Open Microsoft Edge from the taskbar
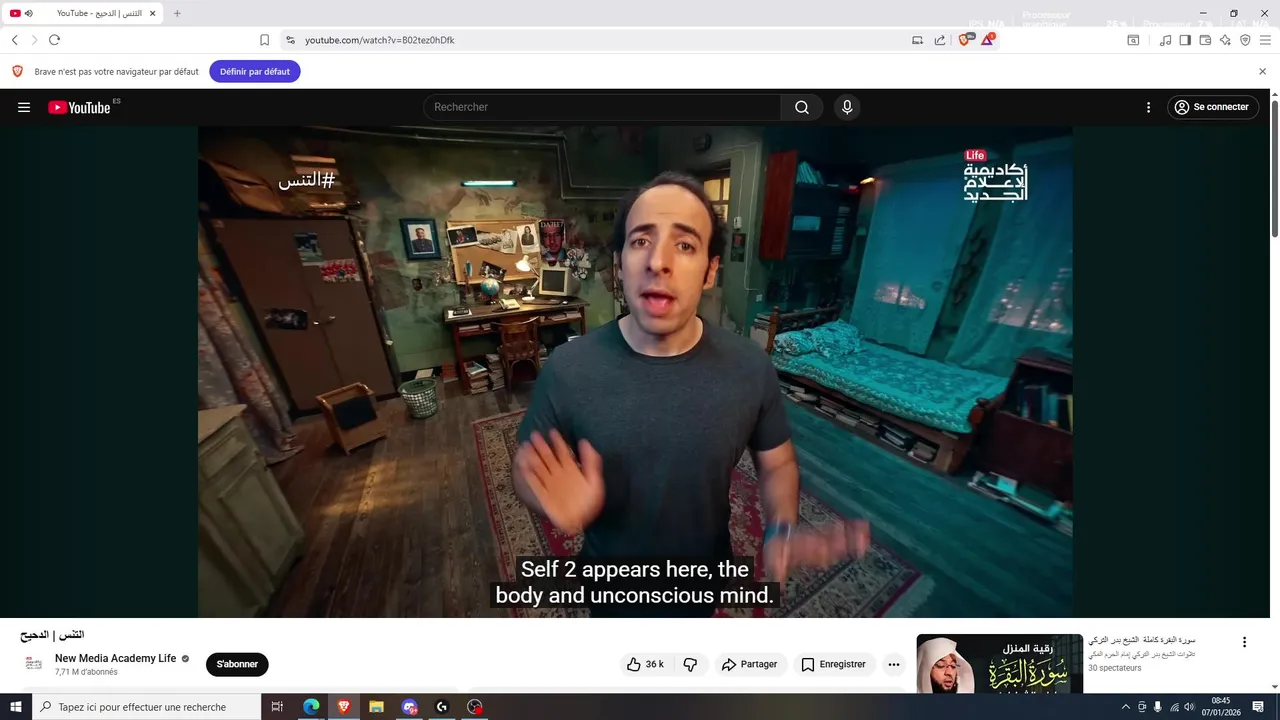The image size is (1280, 720). (x=311, y=707)
